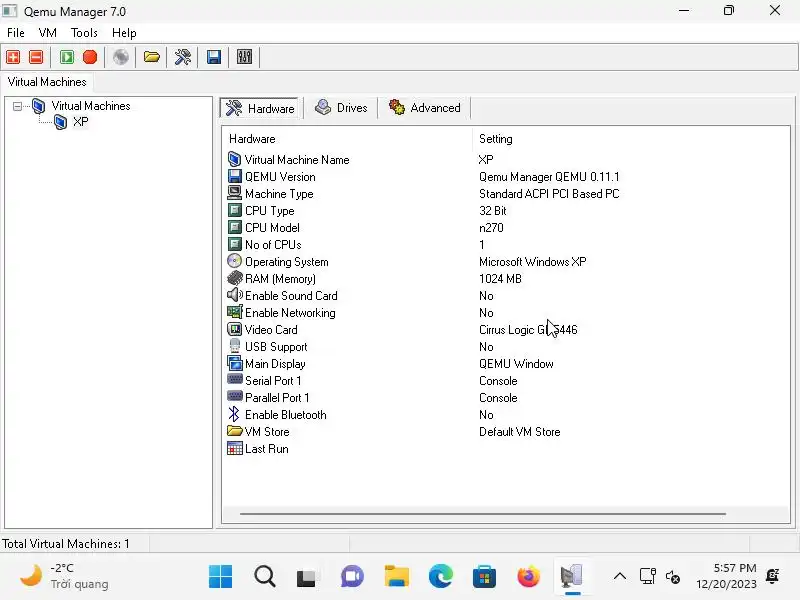
Task: Click the CPU Type chip icon
Action: pyautogui.click(x=234, y=210)
